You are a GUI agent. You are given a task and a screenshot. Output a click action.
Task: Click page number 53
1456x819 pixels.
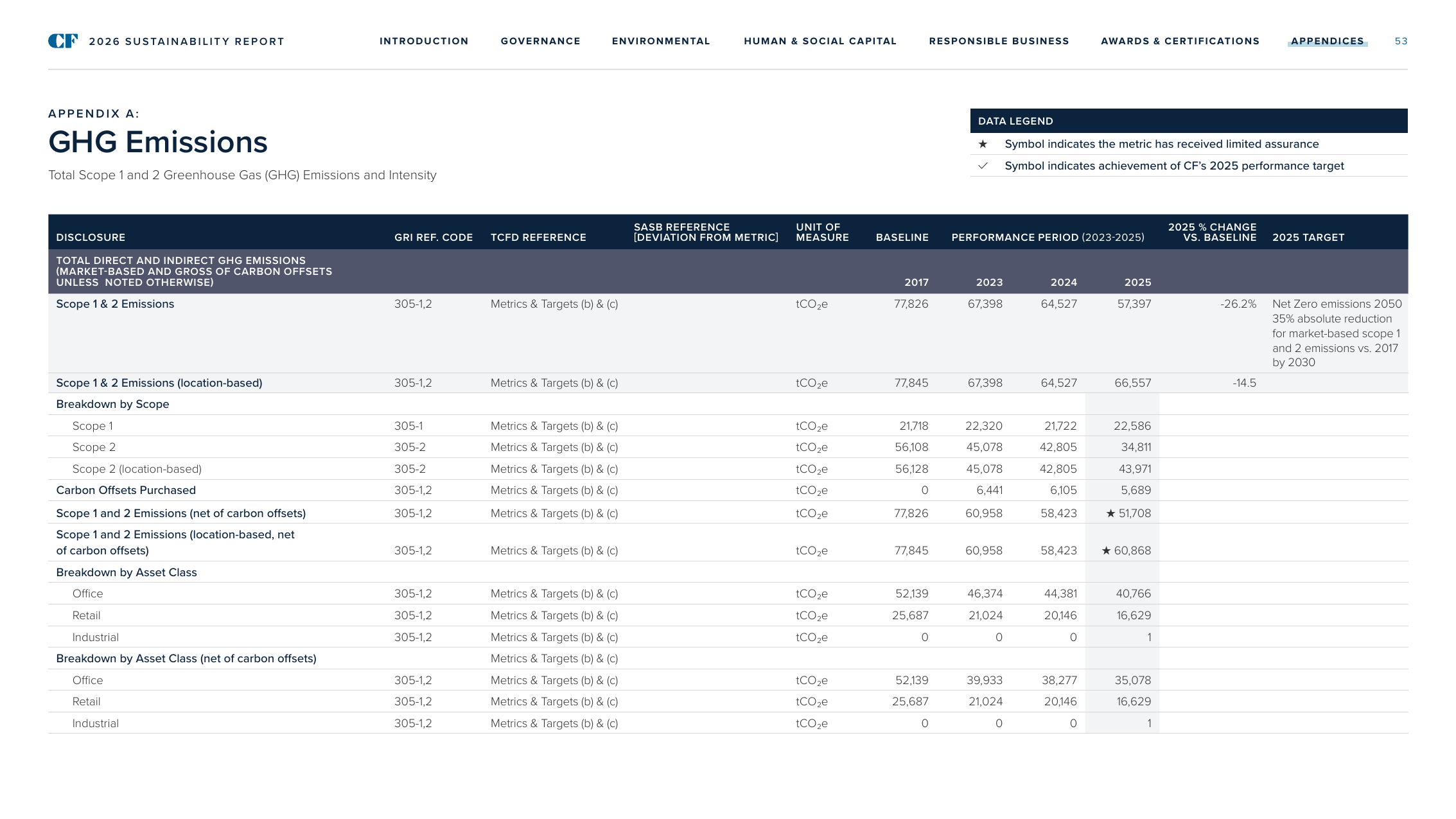point(1401,41)
